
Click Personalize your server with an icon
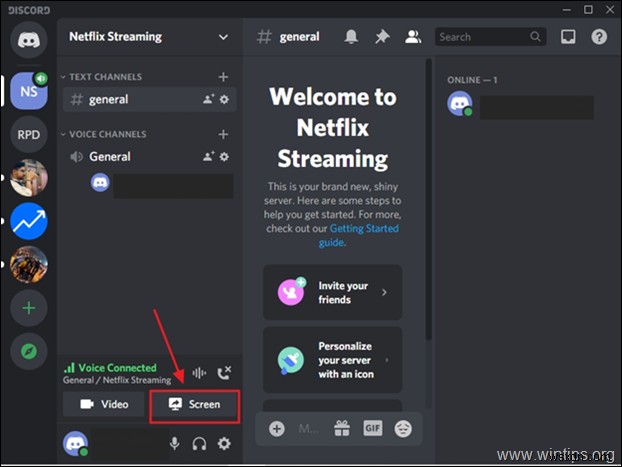pos(332,360)
